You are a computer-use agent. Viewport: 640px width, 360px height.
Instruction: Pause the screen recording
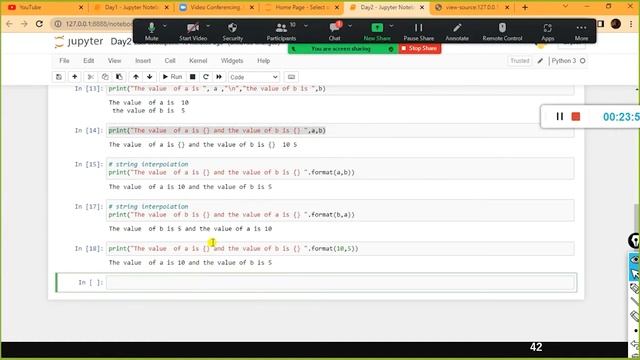click(x=560, y=117)
